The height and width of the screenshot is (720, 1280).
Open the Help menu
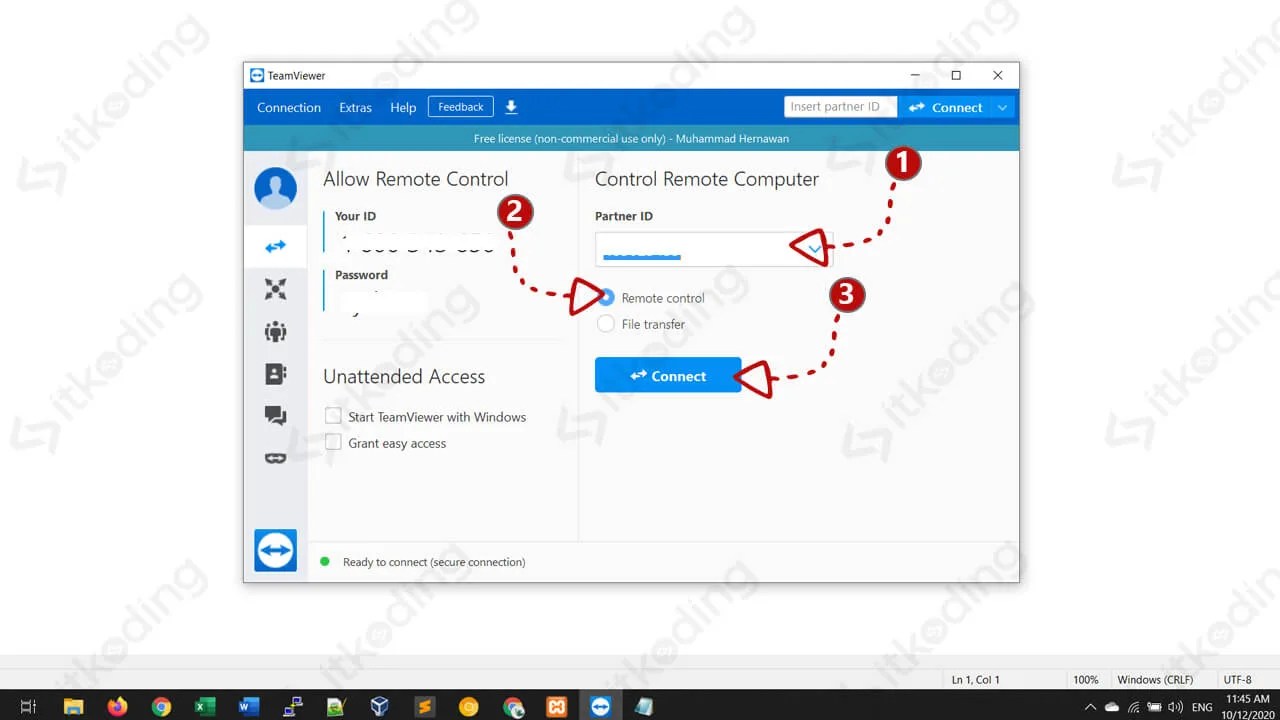coord(403,107)
